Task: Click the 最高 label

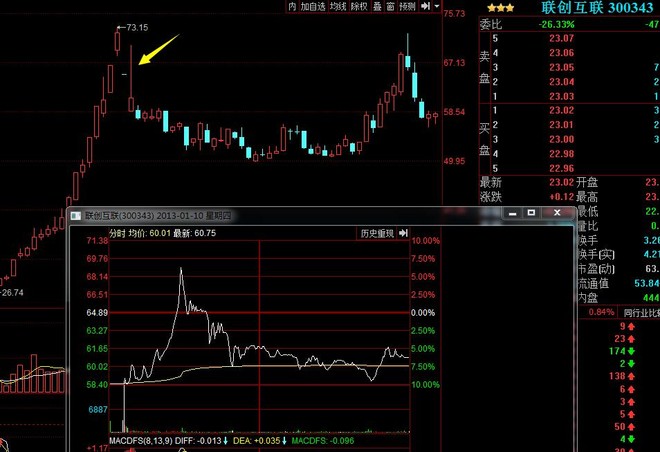Action: click(x=587, y=197)
